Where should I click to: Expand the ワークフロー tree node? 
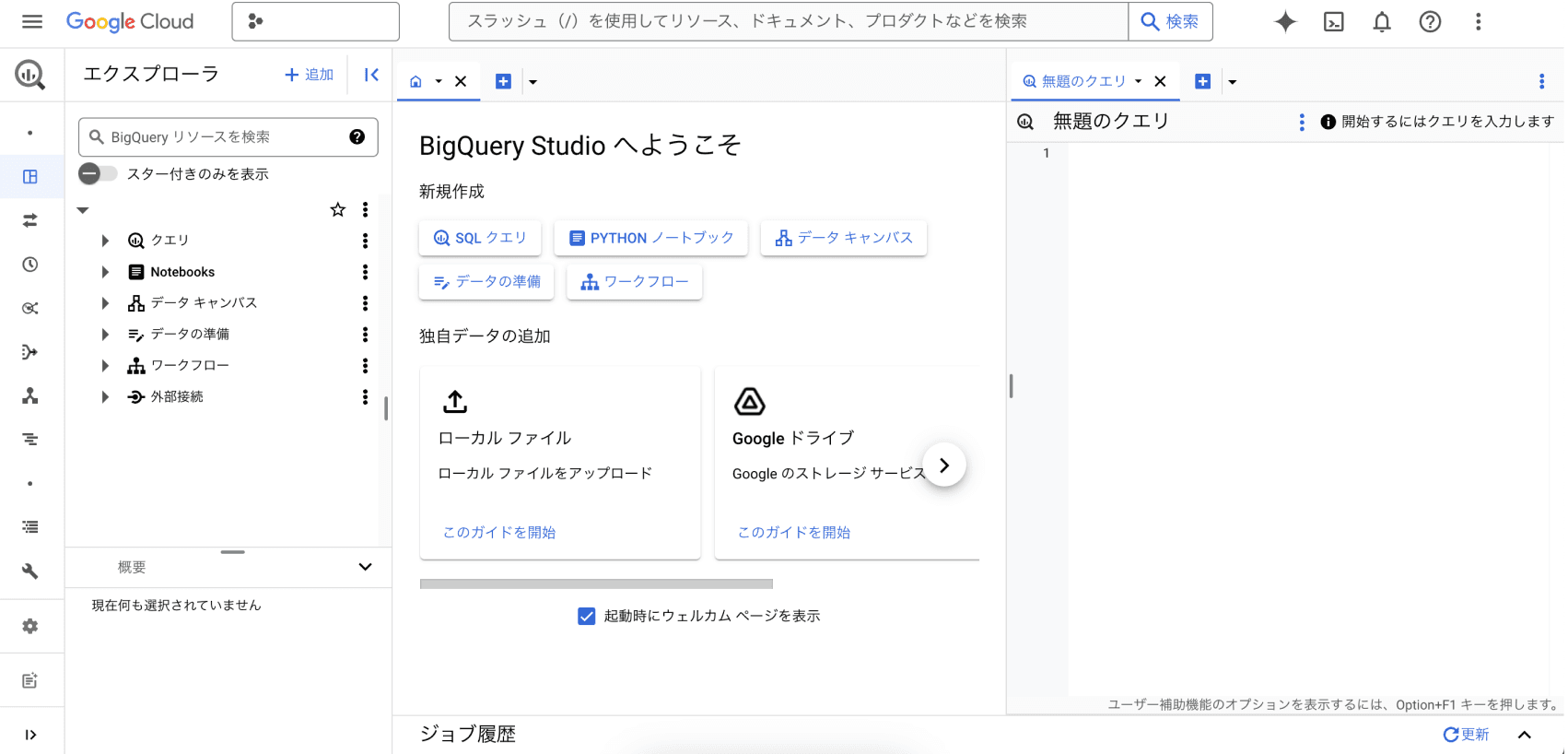click(105, 366)
